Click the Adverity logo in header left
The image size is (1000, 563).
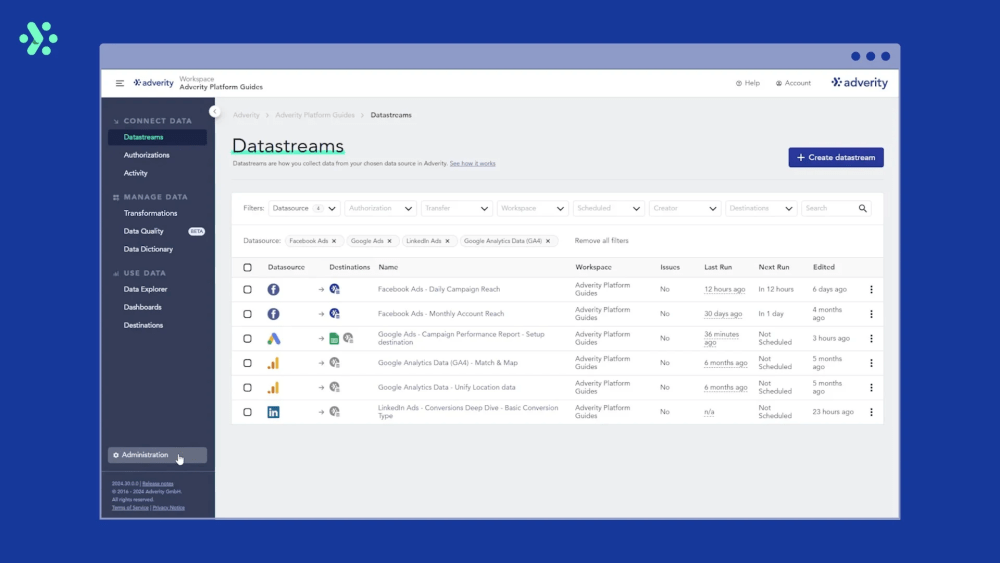click(x=154, y=83)
